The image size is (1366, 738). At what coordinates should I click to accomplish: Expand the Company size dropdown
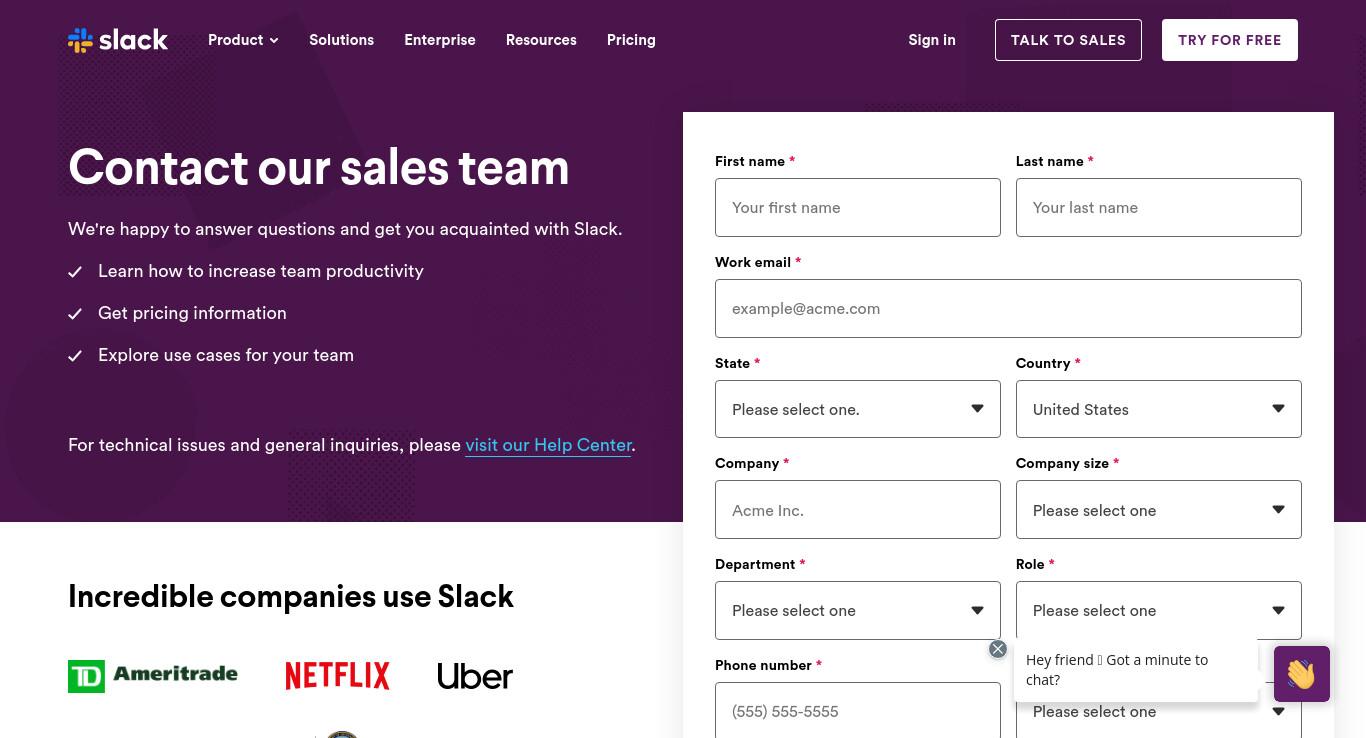click(1159, 510)
